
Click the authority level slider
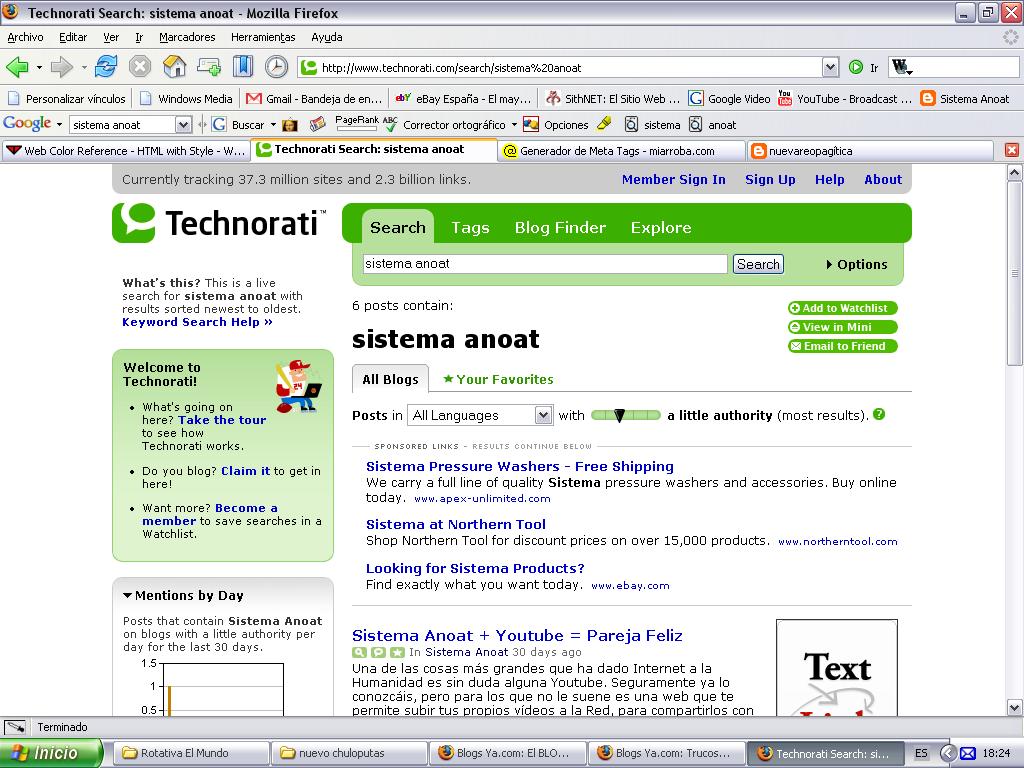coord(626,415)
